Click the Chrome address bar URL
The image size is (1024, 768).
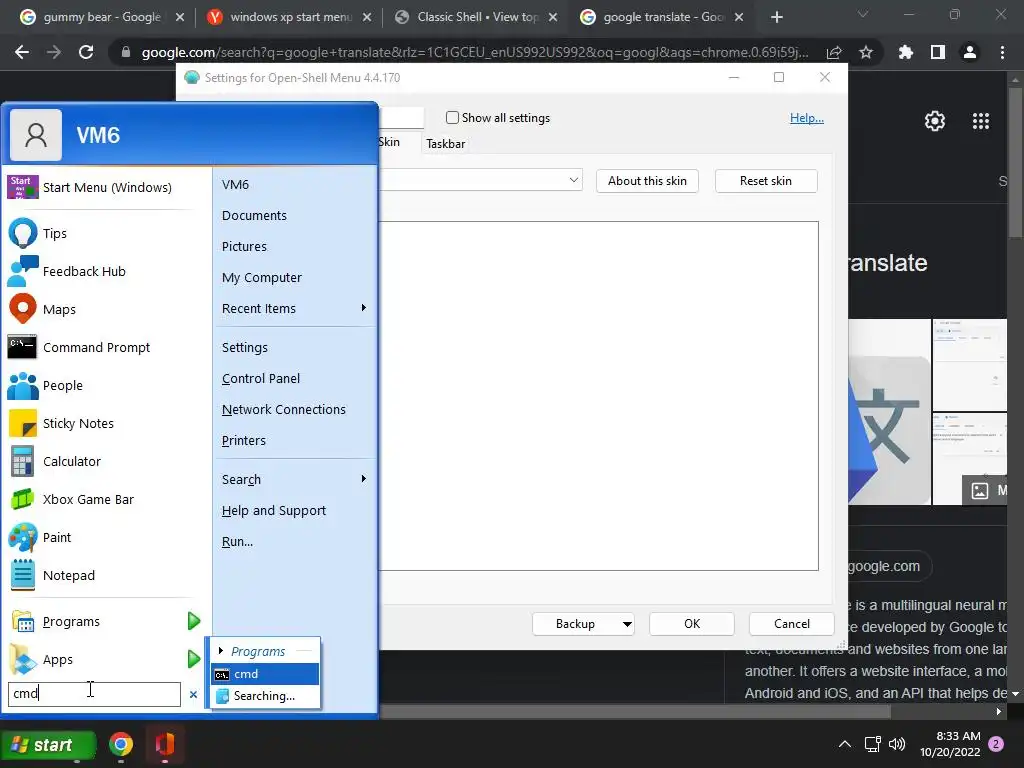(x=475, y=52)
